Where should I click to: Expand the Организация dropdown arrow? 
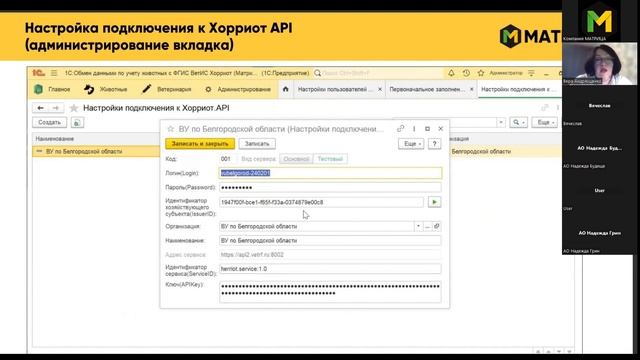(418, 226)
